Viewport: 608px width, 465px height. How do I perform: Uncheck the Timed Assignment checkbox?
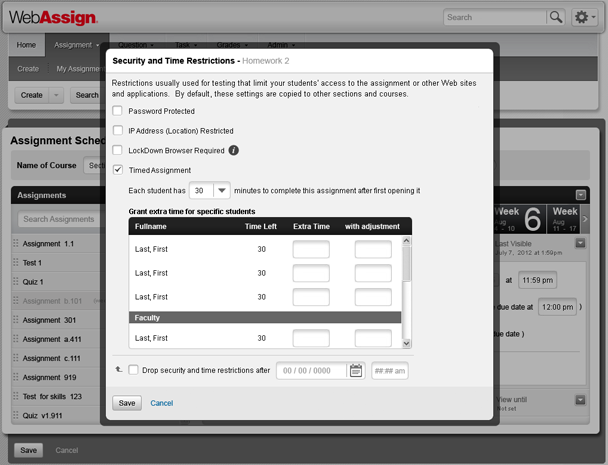pyautogui.click(x=119, y=170)
